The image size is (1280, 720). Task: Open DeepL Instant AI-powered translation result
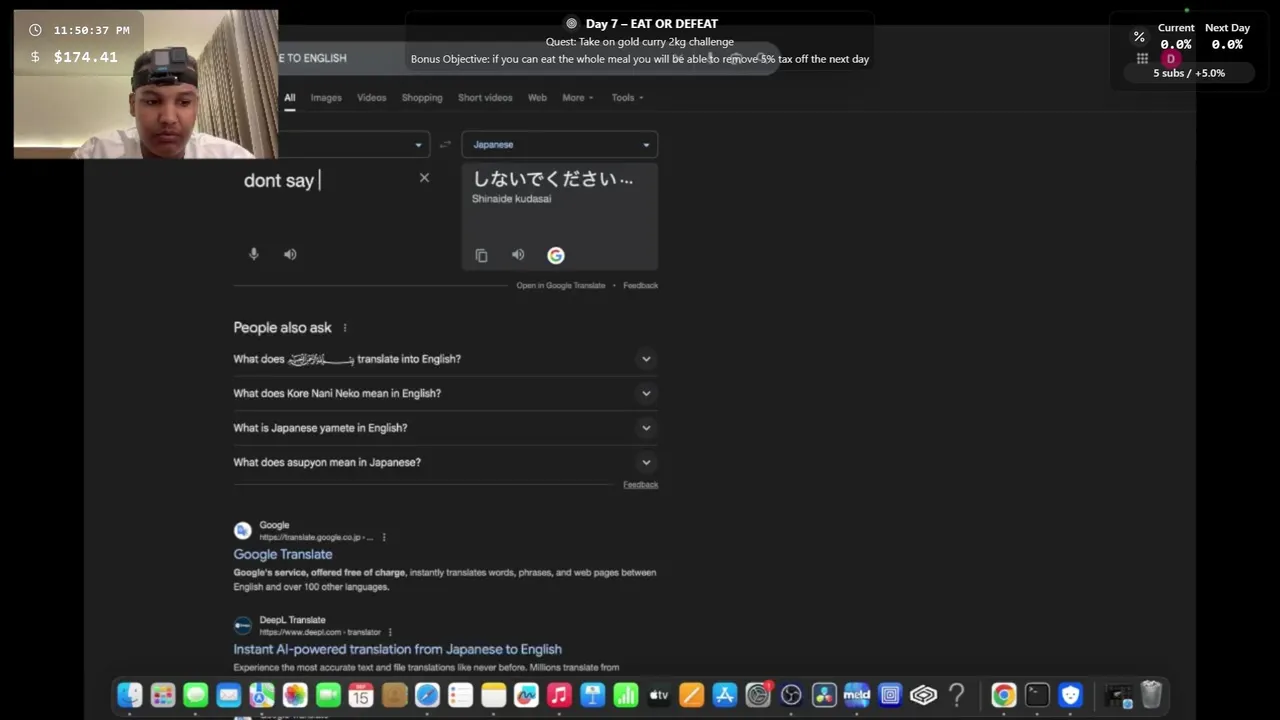coord(397,649)
